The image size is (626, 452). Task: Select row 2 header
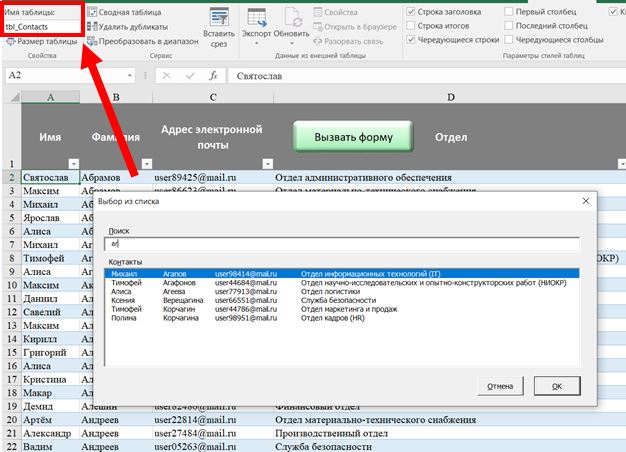pos(12,177)
